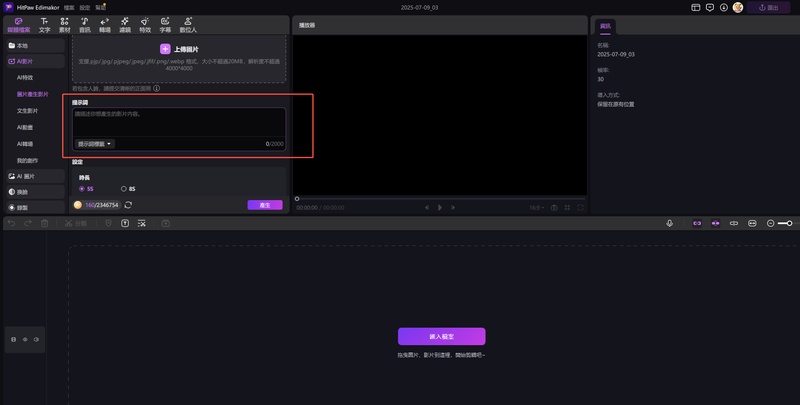Open the 檔案 (File) menu

point(69,7)
